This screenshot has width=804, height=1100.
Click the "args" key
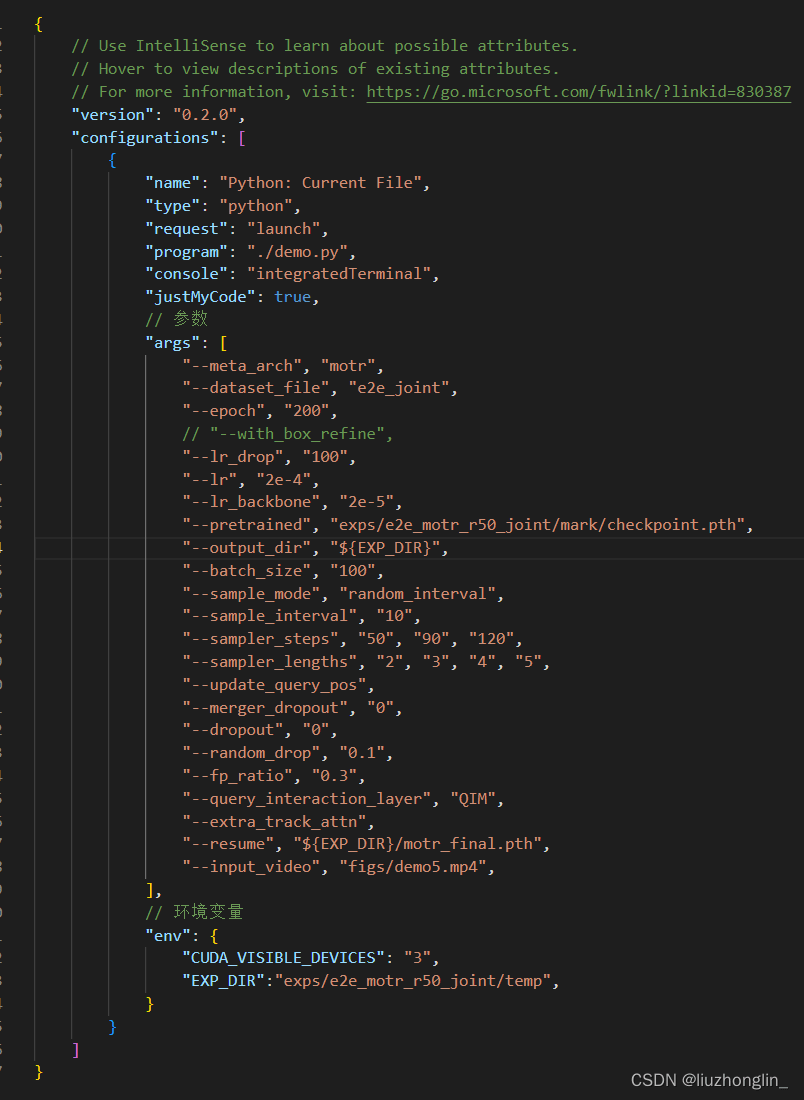coord(177,343)
